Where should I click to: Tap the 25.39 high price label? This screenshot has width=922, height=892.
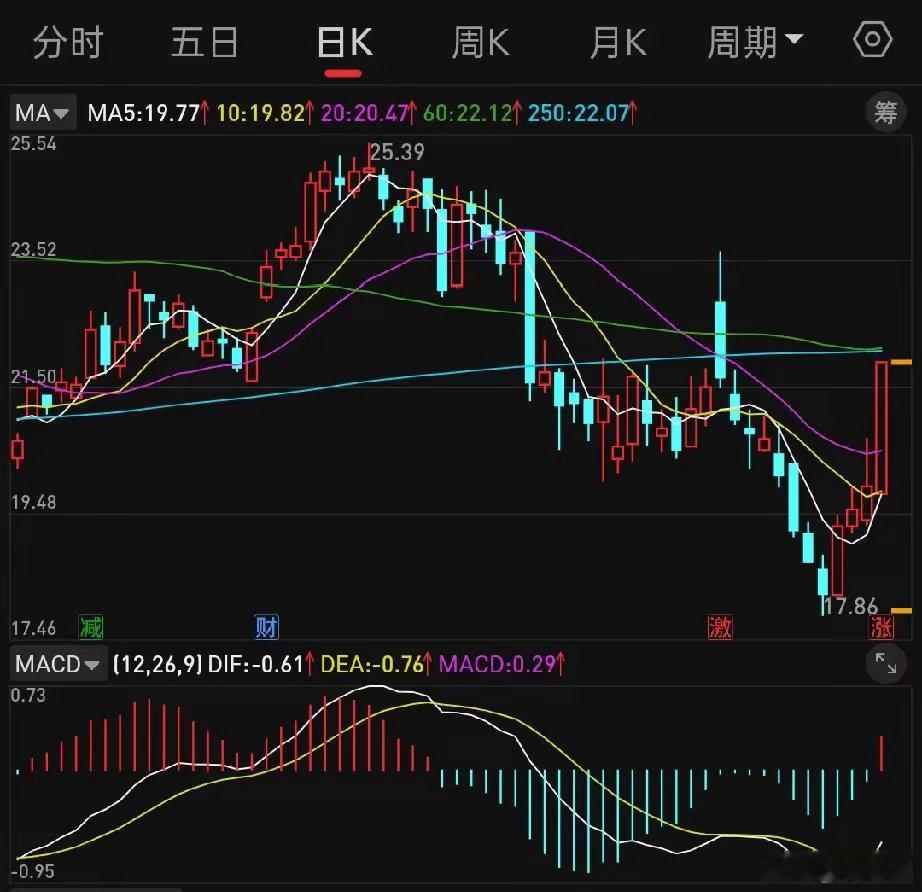(x=397, y=152)
